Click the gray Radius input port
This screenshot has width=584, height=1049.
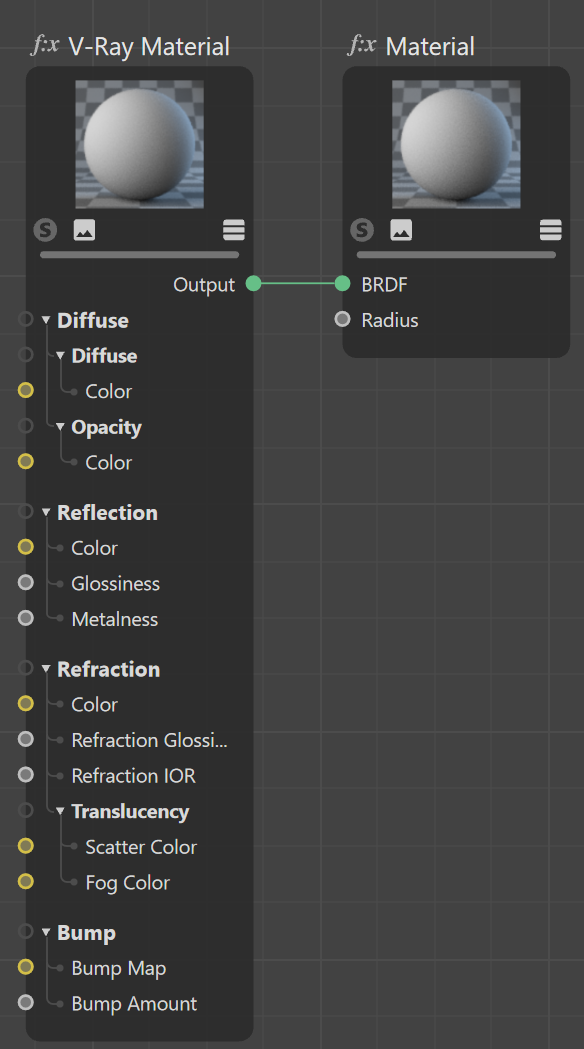(343, 319)
